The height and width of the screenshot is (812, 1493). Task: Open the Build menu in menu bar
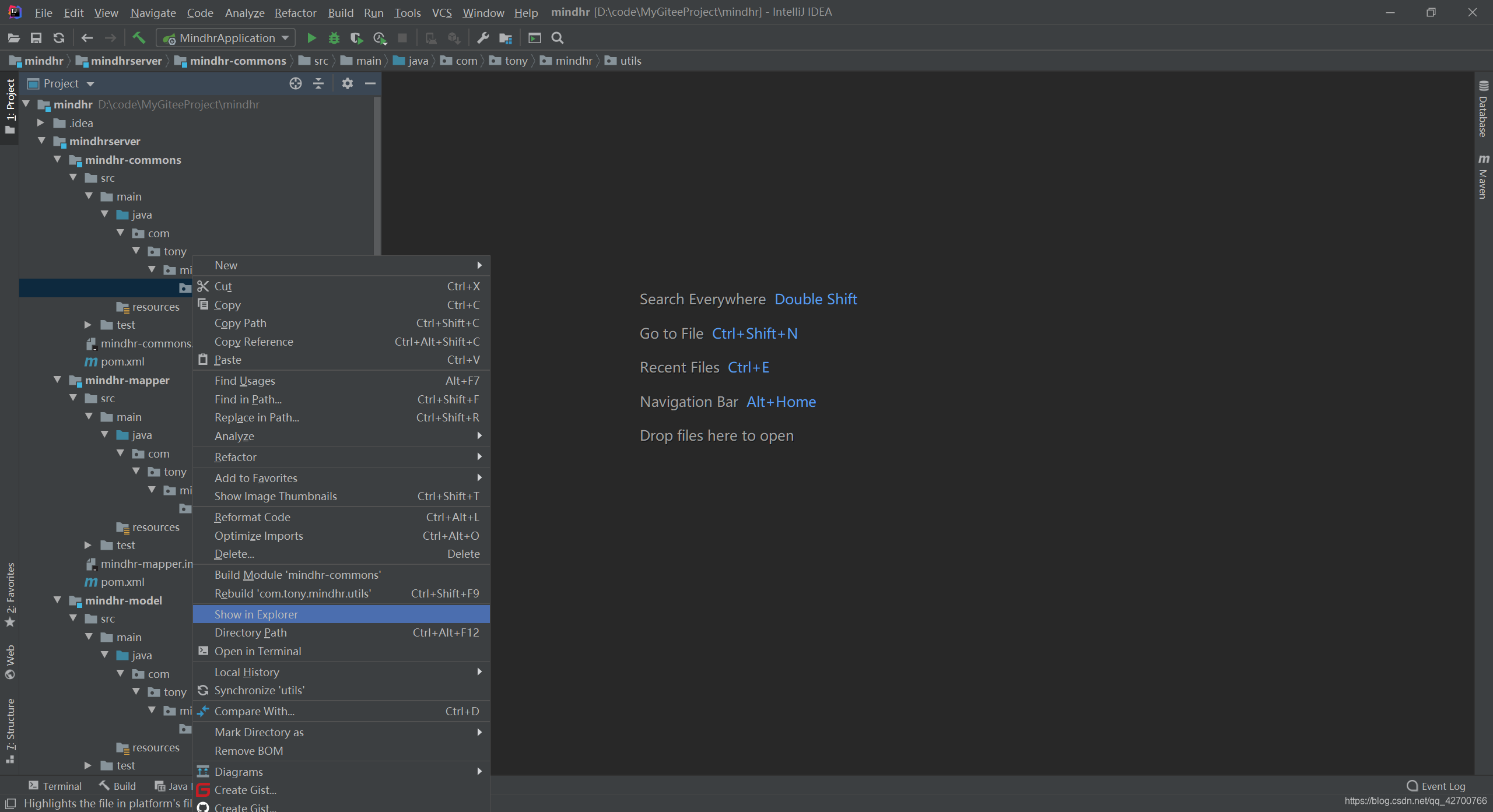341,12
